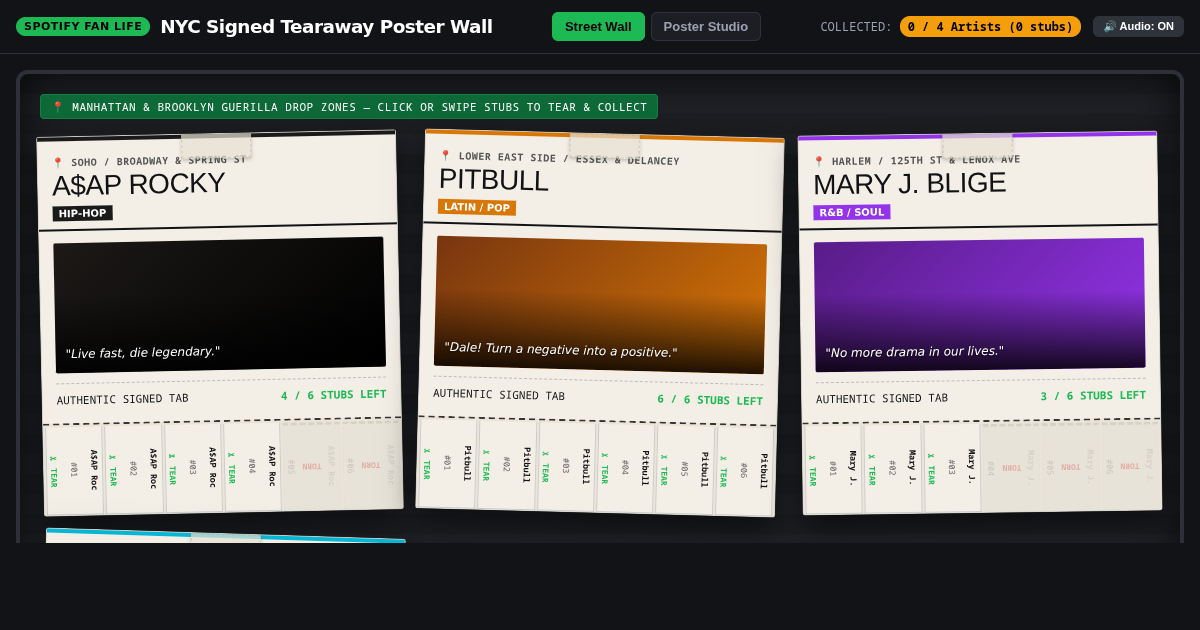Click the R&B / SOUL genre tag
The image size is (1200, 630).
[852, 212]
